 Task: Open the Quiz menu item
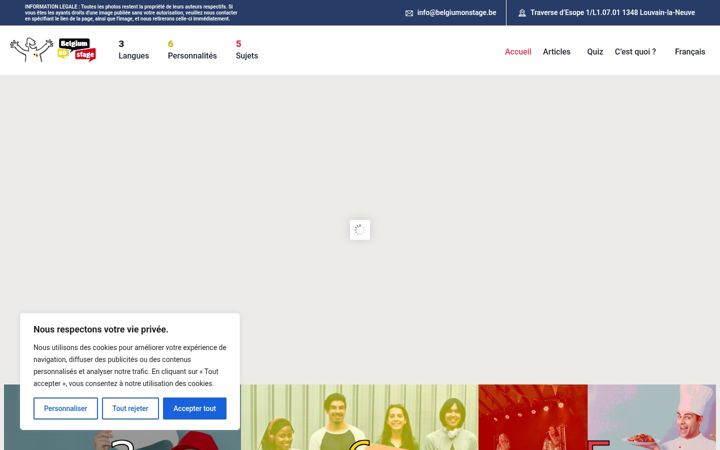pyautogui.click(x=595, y=52)
